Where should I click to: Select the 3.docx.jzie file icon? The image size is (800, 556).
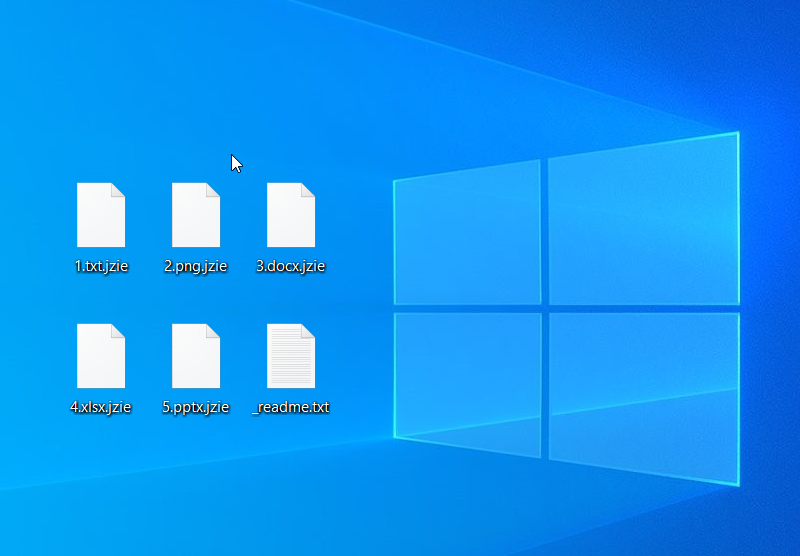pyautogui.click(x=291, y=215)
